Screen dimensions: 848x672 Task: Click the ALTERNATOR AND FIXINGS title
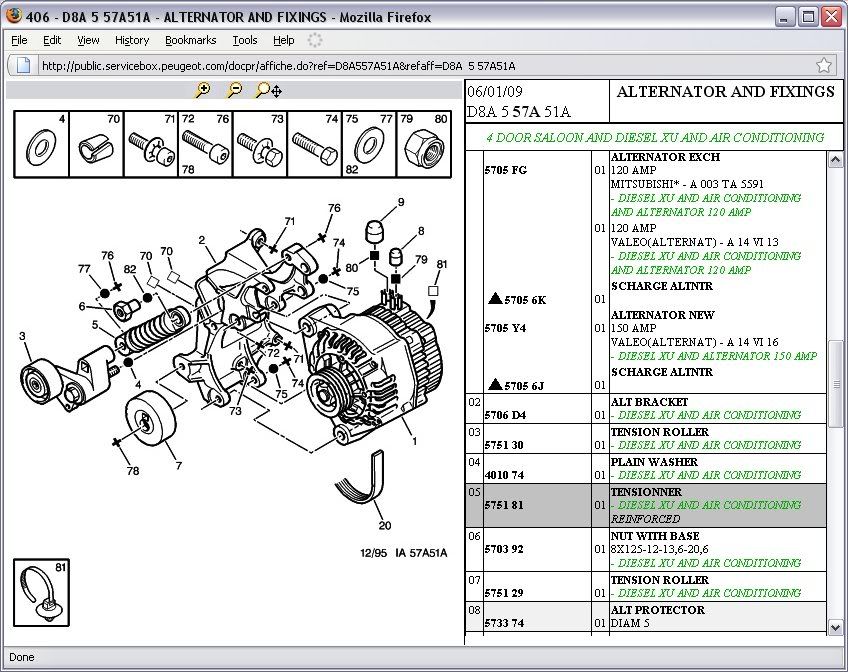tap(725, 91)
